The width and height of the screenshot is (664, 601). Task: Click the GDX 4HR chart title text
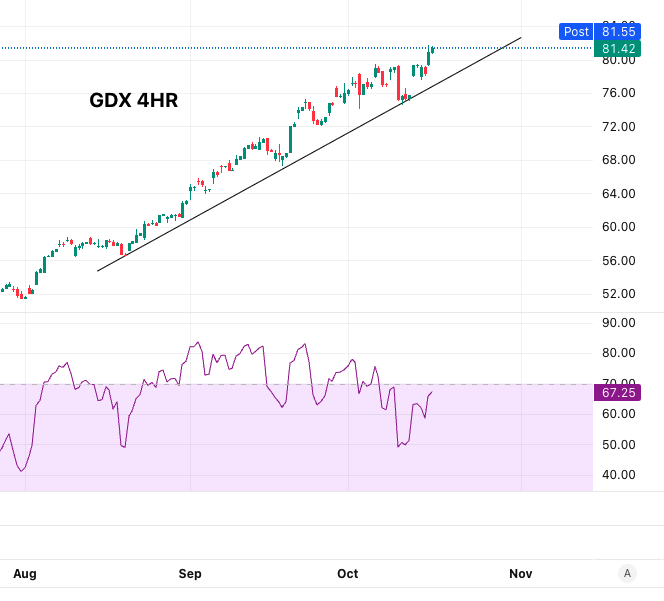134,100
